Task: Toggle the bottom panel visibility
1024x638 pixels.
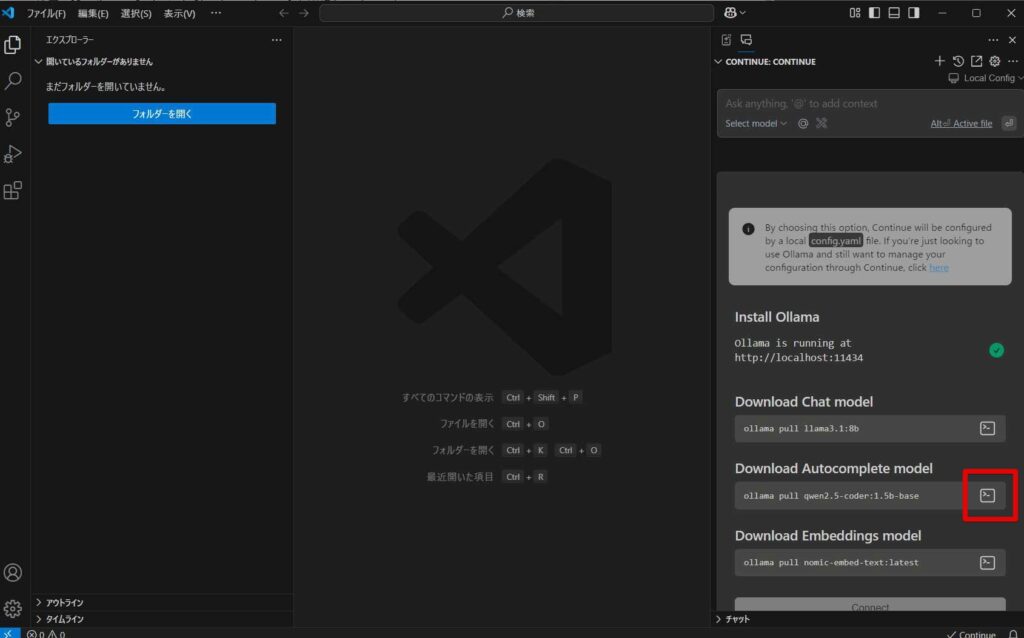Action: tap(892, 12)
